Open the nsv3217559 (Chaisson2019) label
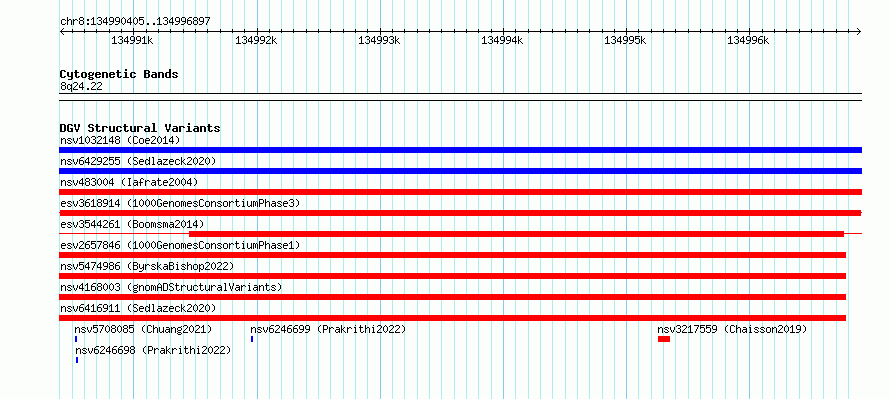Viewport: 890px width, 399px height. point(732,329)
